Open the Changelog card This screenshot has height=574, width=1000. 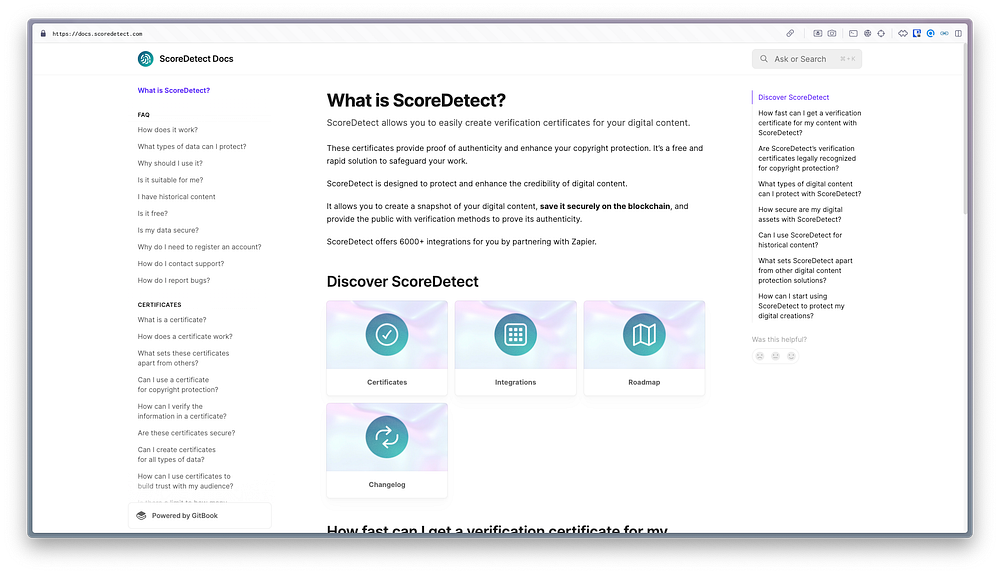(x=386, y=450)
